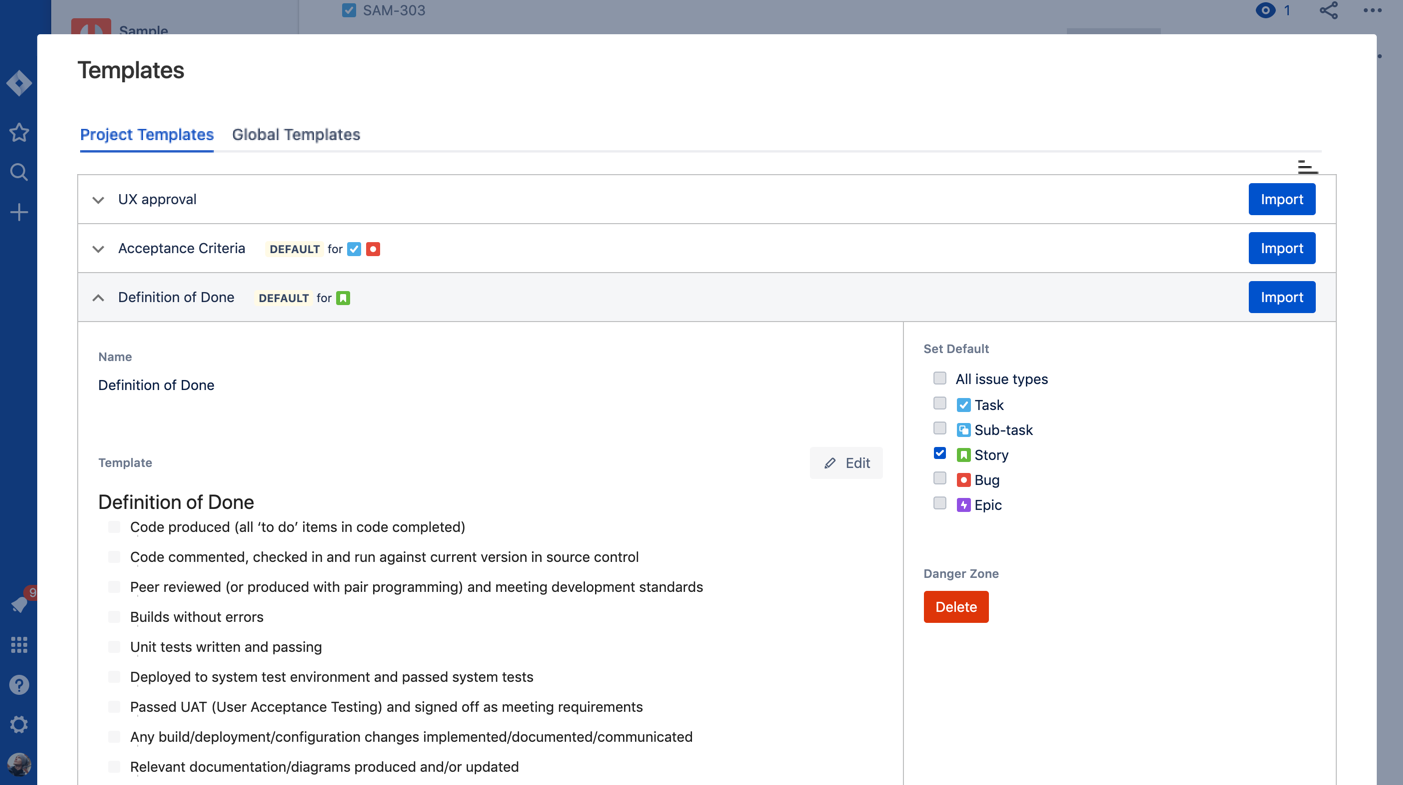The image size is (1403, 785).
Task: Click the red Delete button
Action: (x=956, y=607)
